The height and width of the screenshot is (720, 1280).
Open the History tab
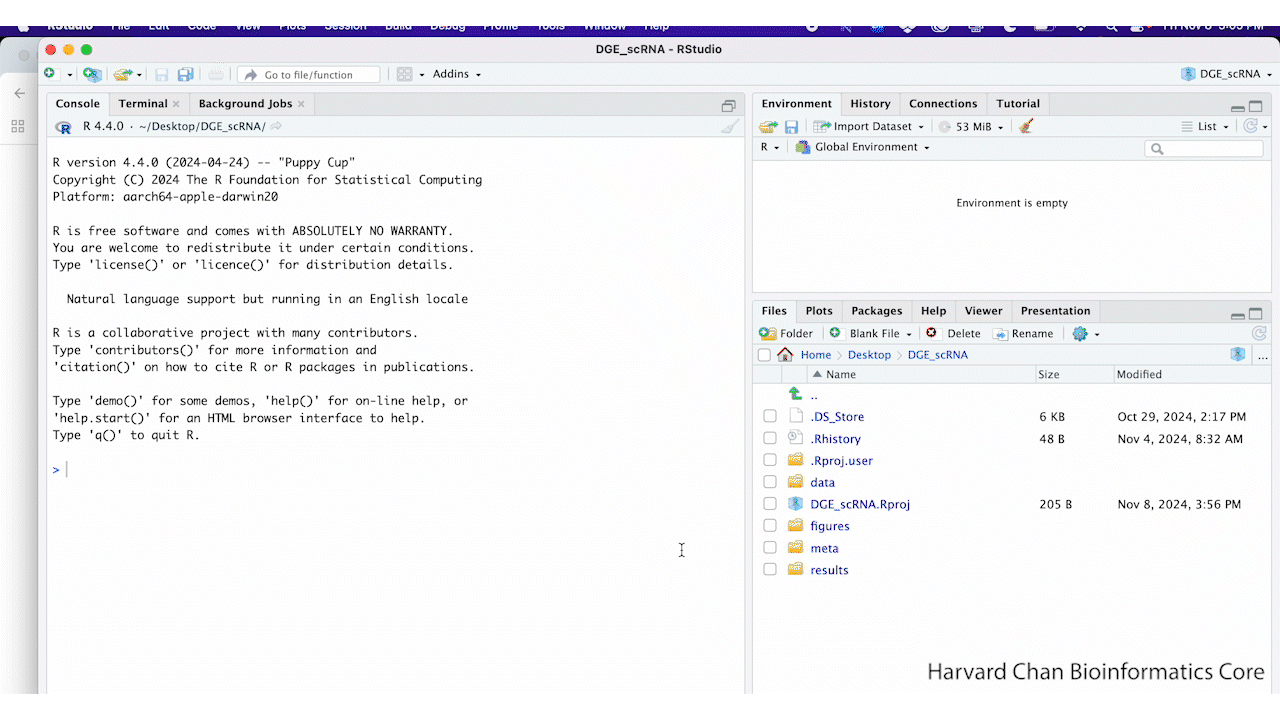[870, 103]
